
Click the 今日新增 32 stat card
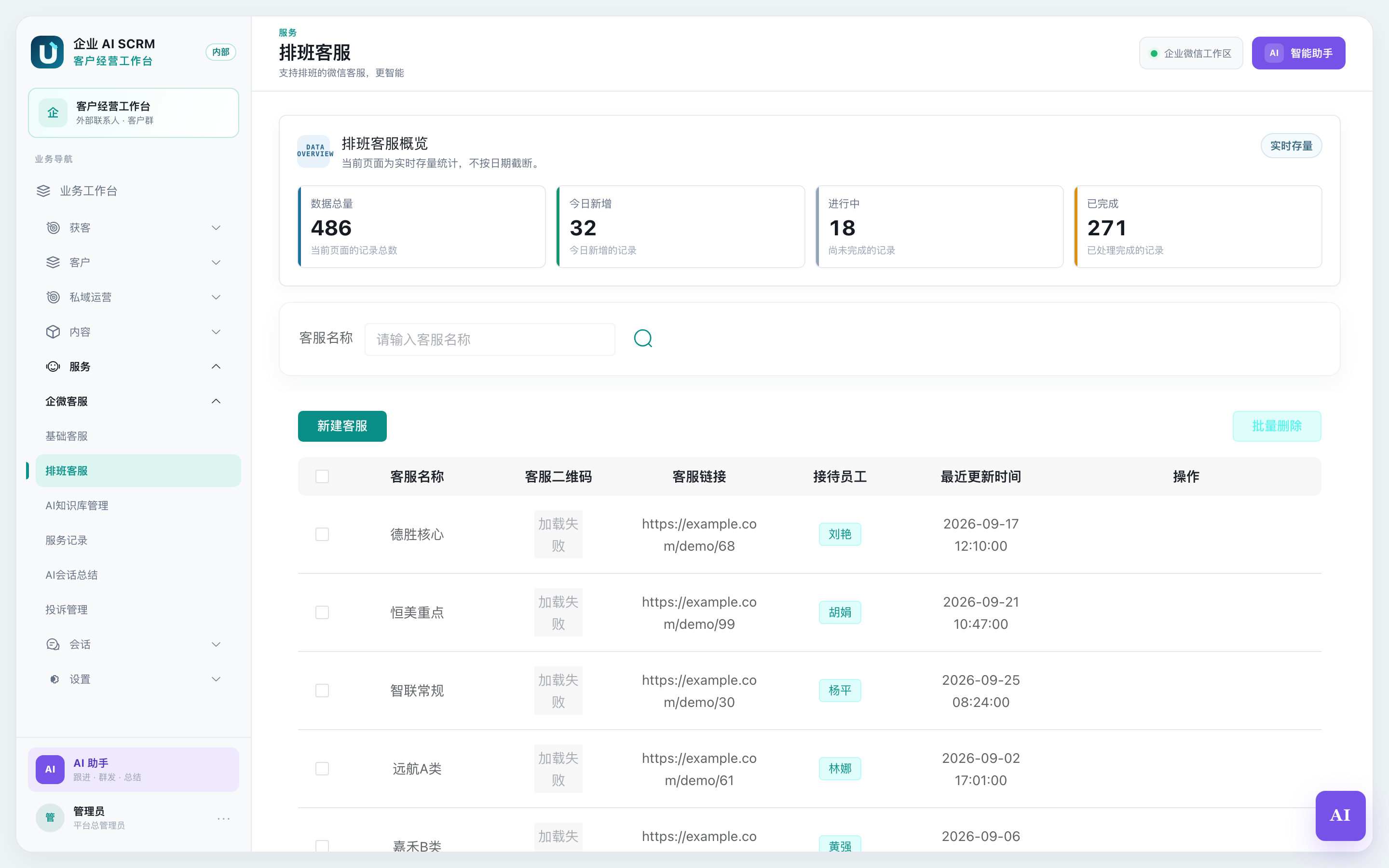click(x=680, y=226)
